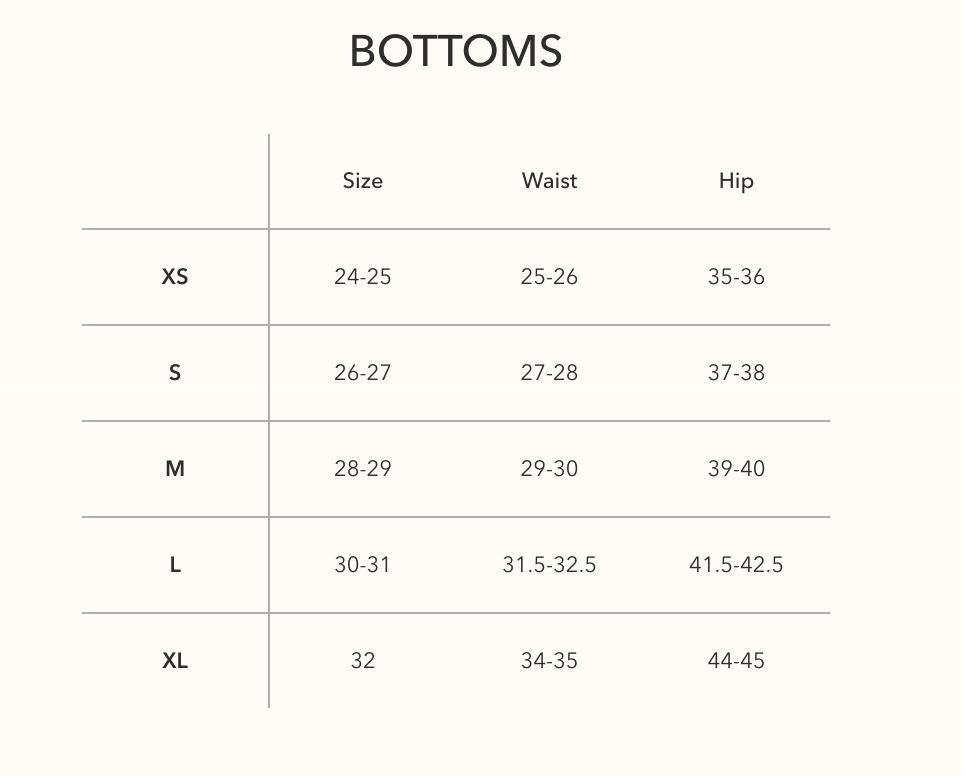Select the 41.5-42.5 hip cell
This screenshot has height=776, width=964.
pyautogui.click(x=737, y=564)
